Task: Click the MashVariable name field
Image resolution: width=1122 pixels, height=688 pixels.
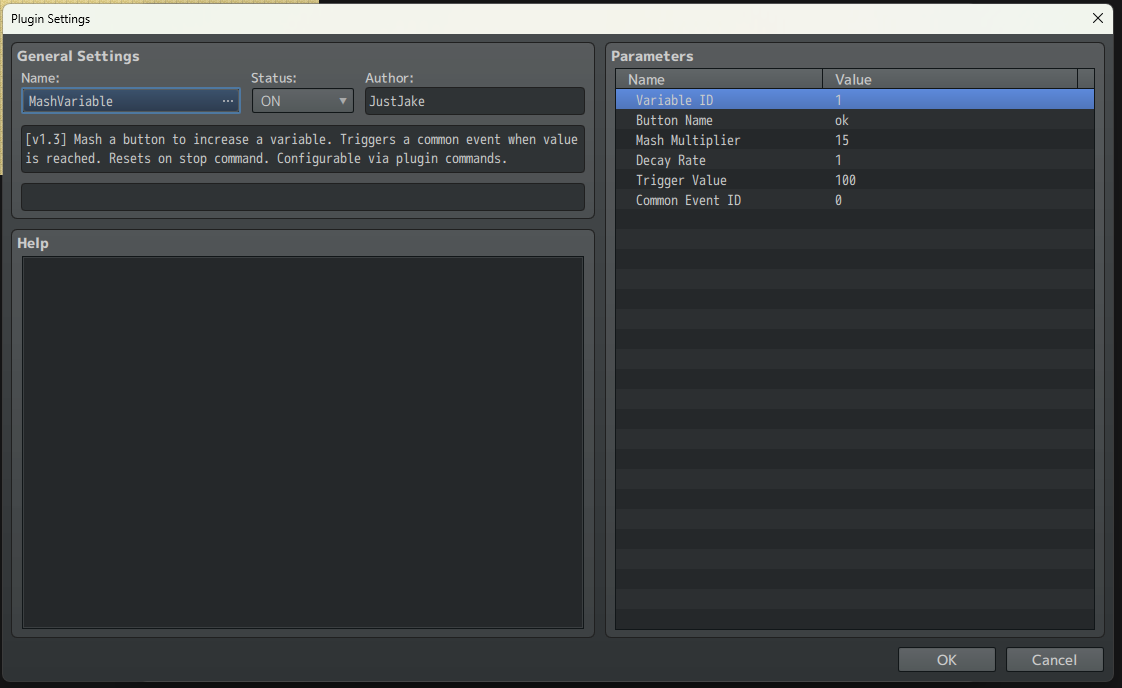Action: pos(130,101)
